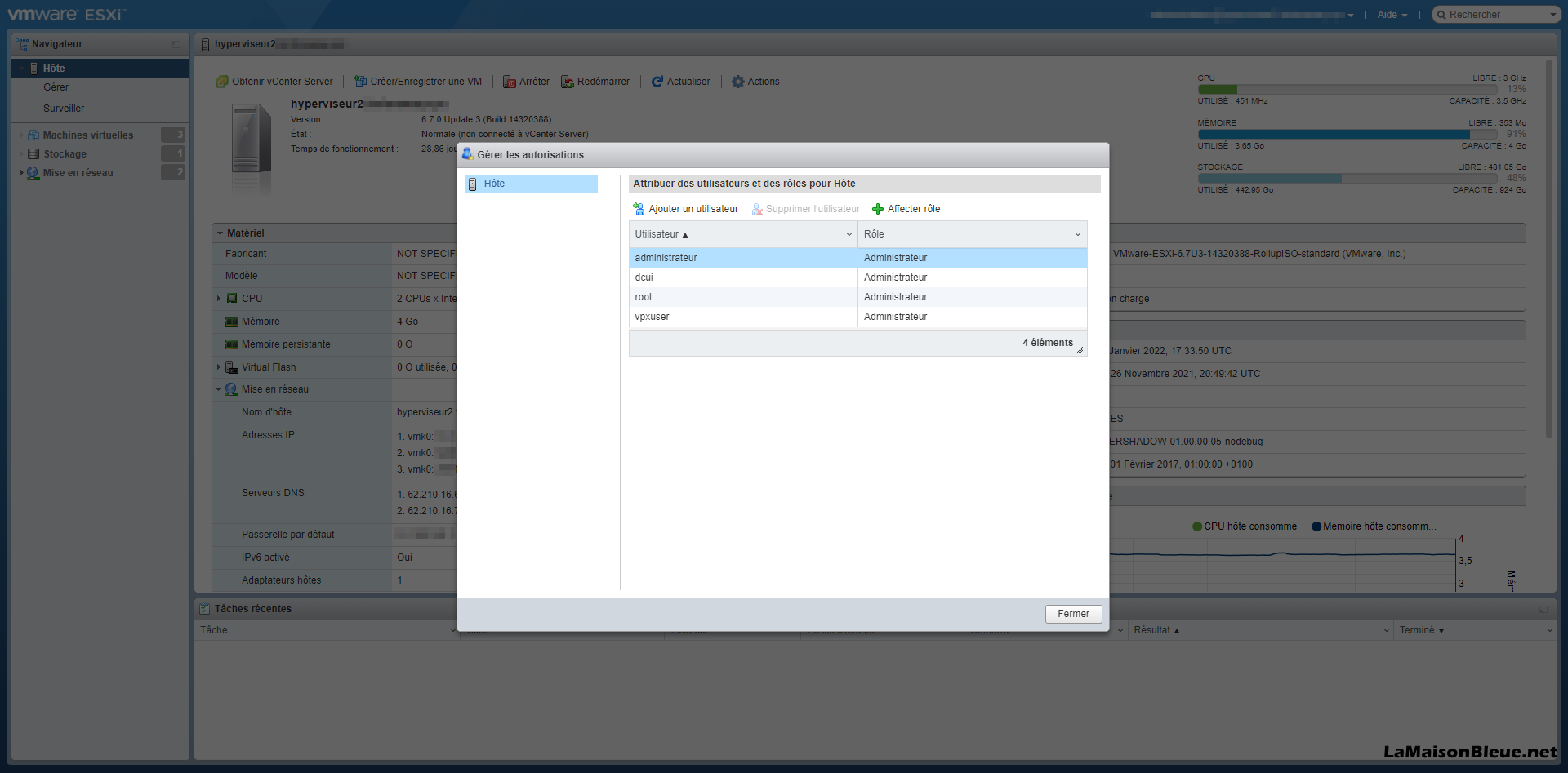The width and height of the screenshot is (1568, 773).
Task: Click the Navigateur panel minimize icon
Action: coord(176,44)
